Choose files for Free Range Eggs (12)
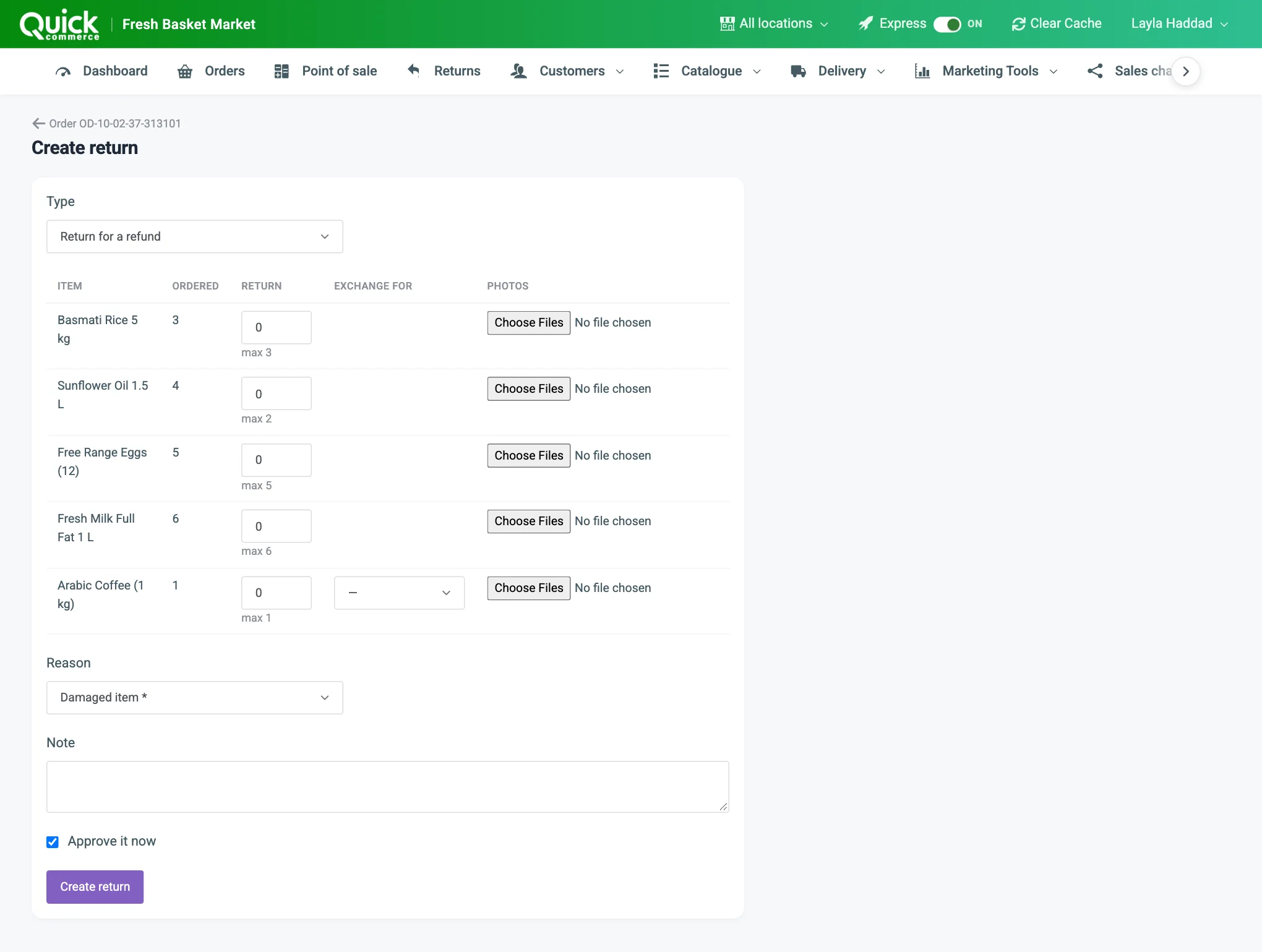This screenshot has width=1262, height=952. coord(529,456)
